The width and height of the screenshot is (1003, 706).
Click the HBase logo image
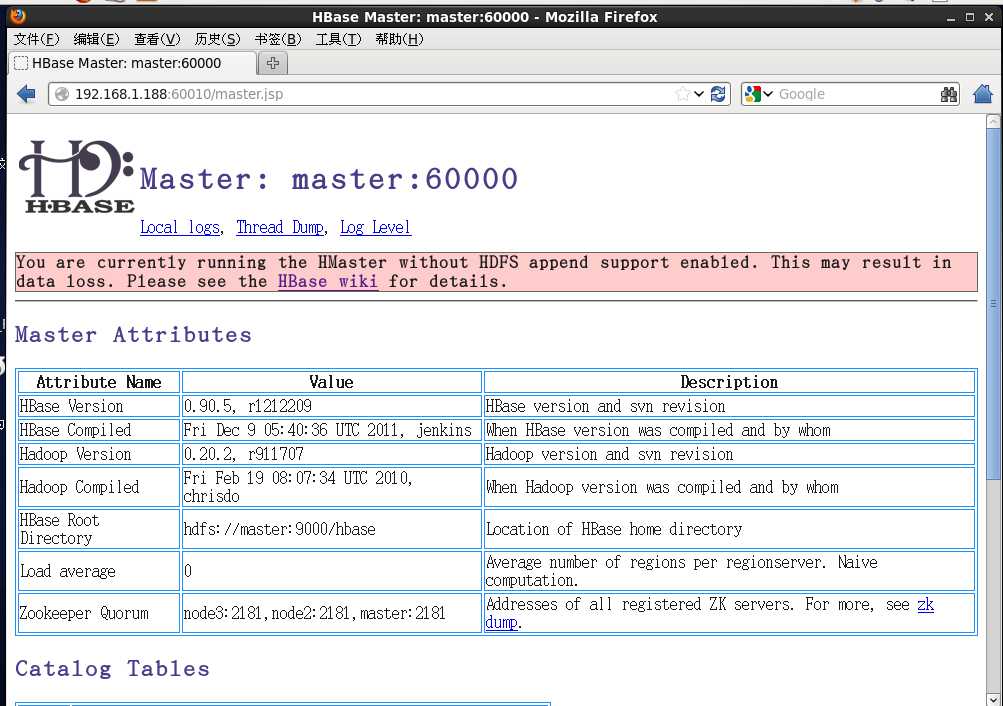77,176
